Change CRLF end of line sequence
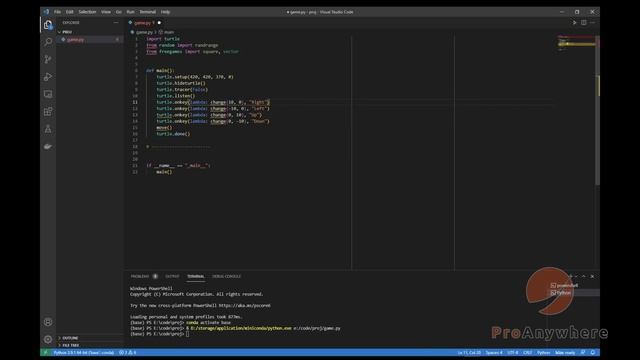The width and height of the screenshot is (640, 360). (x=528, y=353)
